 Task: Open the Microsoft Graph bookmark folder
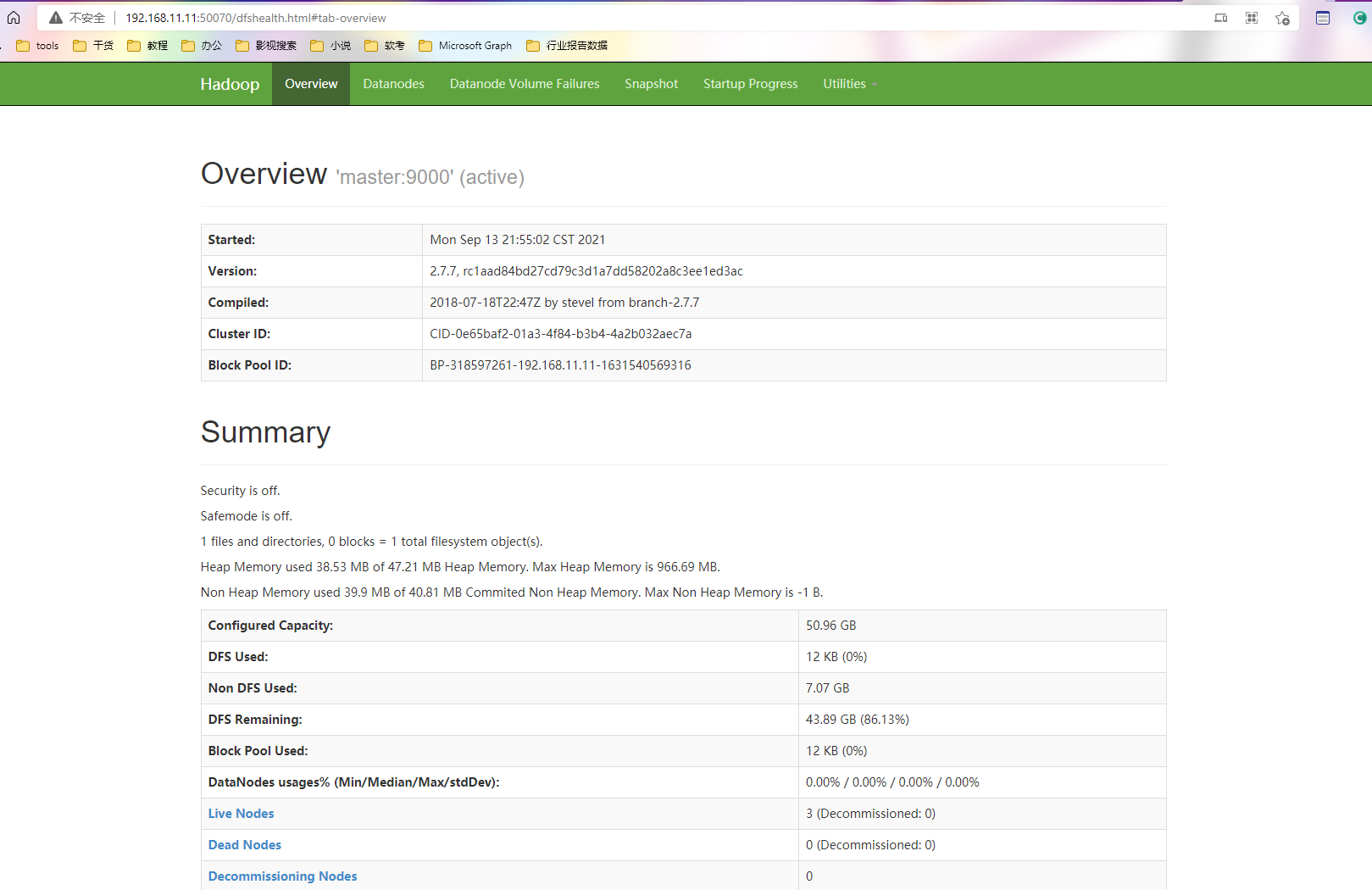[465, 46]
